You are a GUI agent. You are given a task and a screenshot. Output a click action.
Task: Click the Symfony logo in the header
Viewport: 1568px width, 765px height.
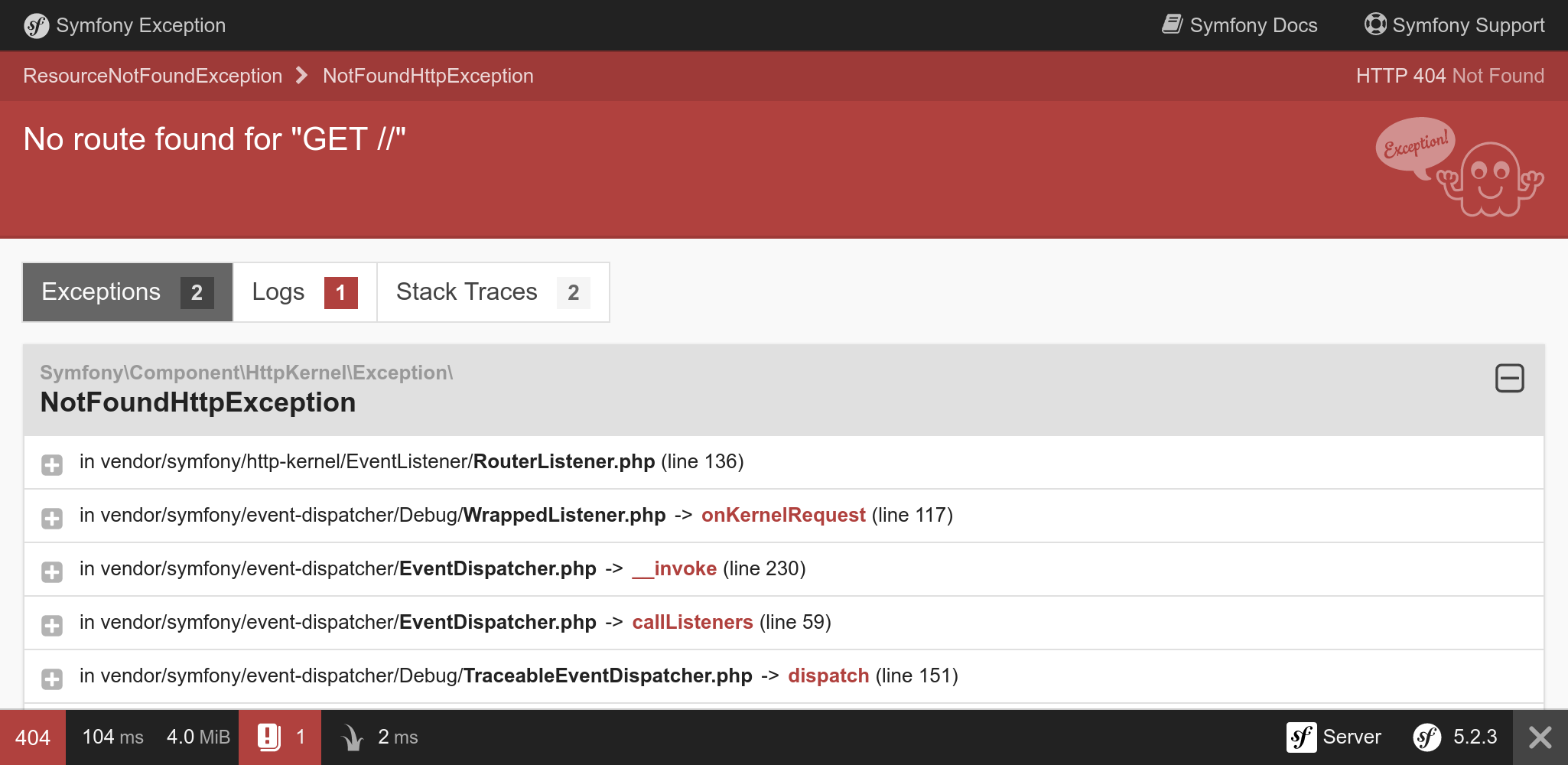coord(36,26)
